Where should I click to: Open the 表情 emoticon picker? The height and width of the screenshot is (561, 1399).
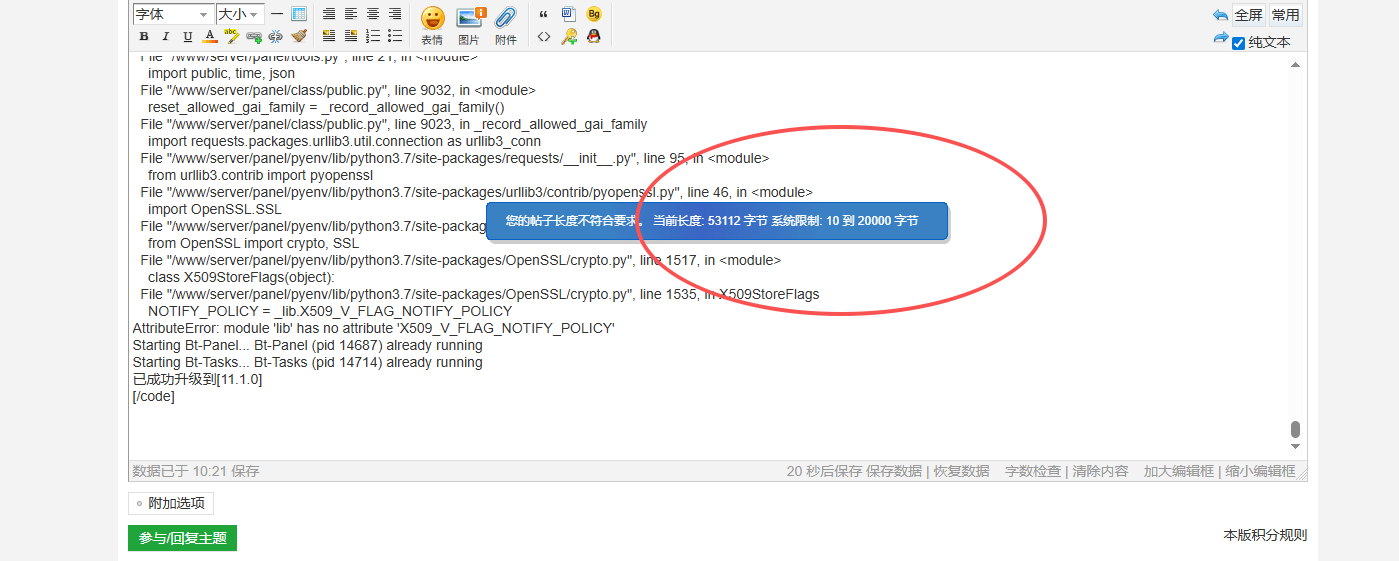[x=432, y=25]
